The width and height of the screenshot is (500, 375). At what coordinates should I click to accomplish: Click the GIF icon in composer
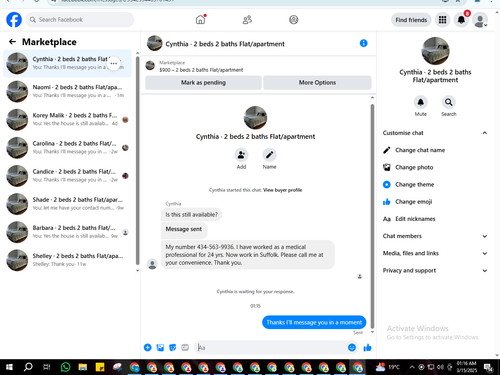(185, 348)
